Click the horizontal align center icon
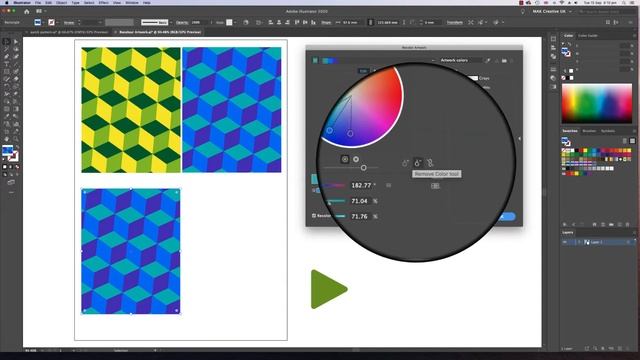640x360 pixels. (279, 22)
